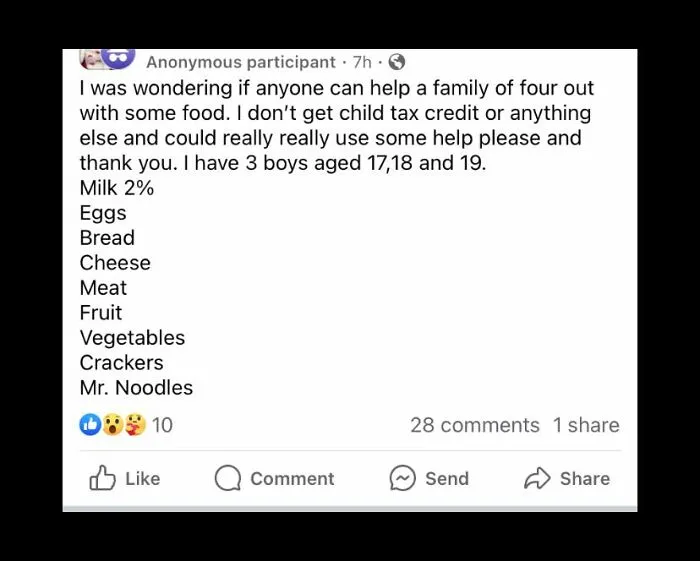Click the Share arrow icon
The height and width of the screenshot is (561, 700).
537,478
